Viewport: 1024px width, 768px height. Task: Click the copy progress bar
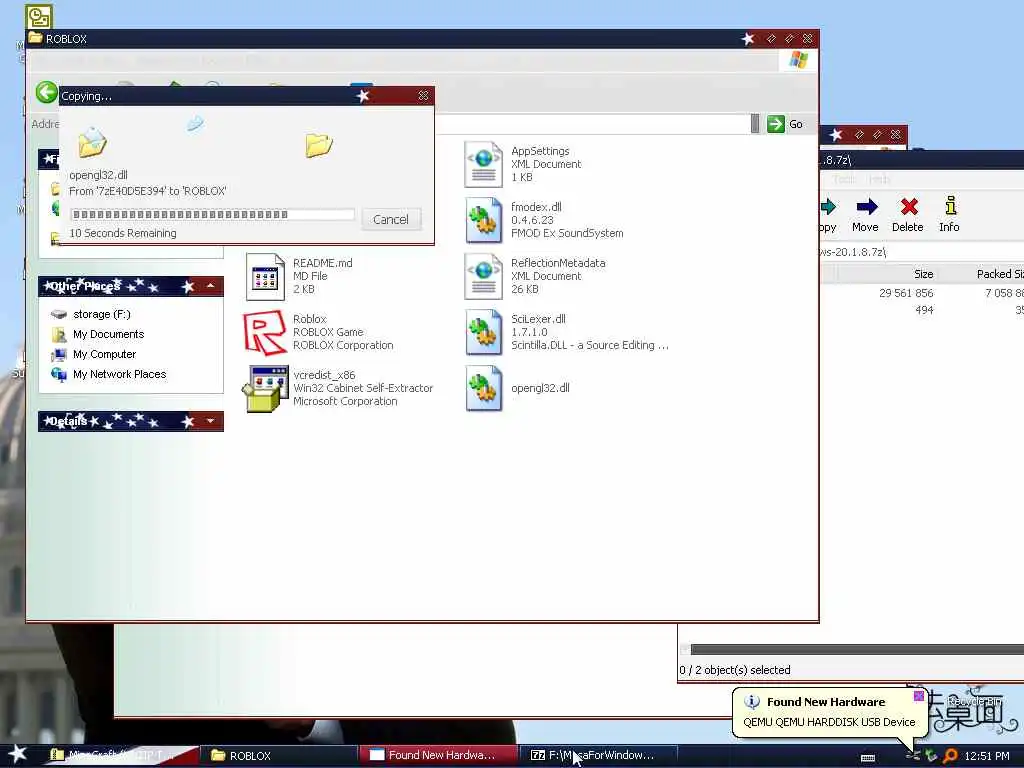212,214
